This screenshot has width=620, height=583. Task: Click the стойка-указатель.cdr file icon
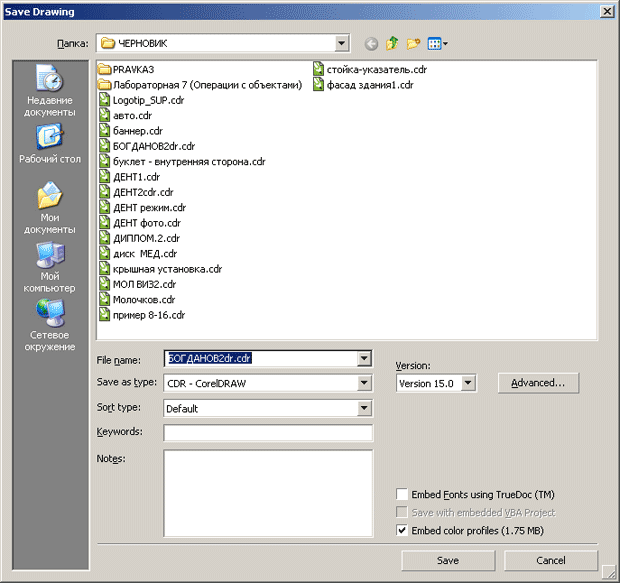318,69
